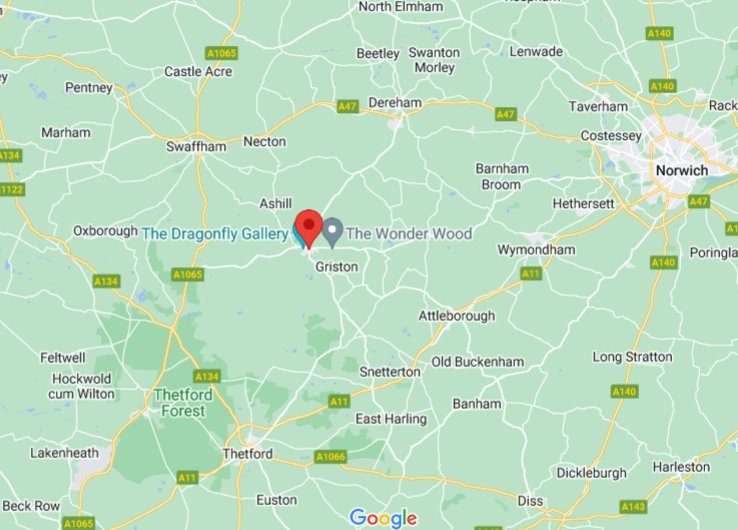738x530 pixels.
Task: Click the A11 shield near Wymondham
Action: pyautogui.click(x=531, y=273)
